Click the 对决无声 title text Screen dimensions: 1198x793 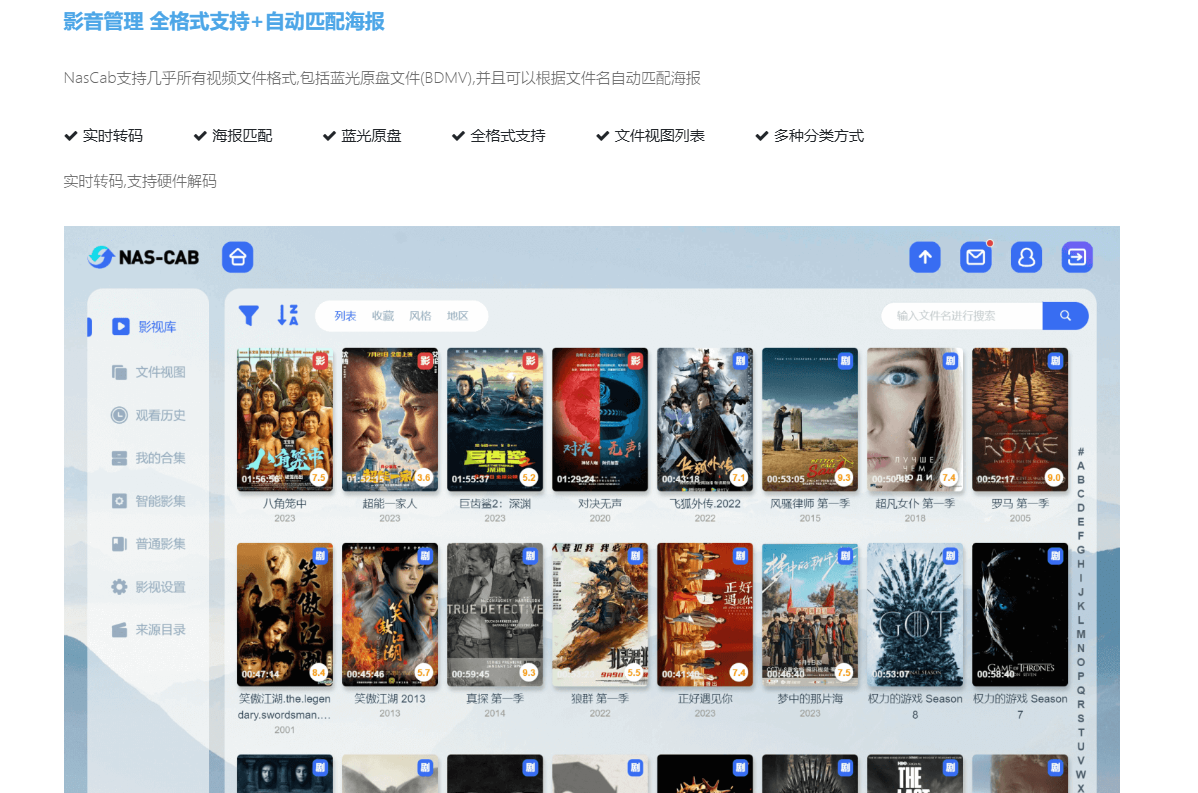600,503
